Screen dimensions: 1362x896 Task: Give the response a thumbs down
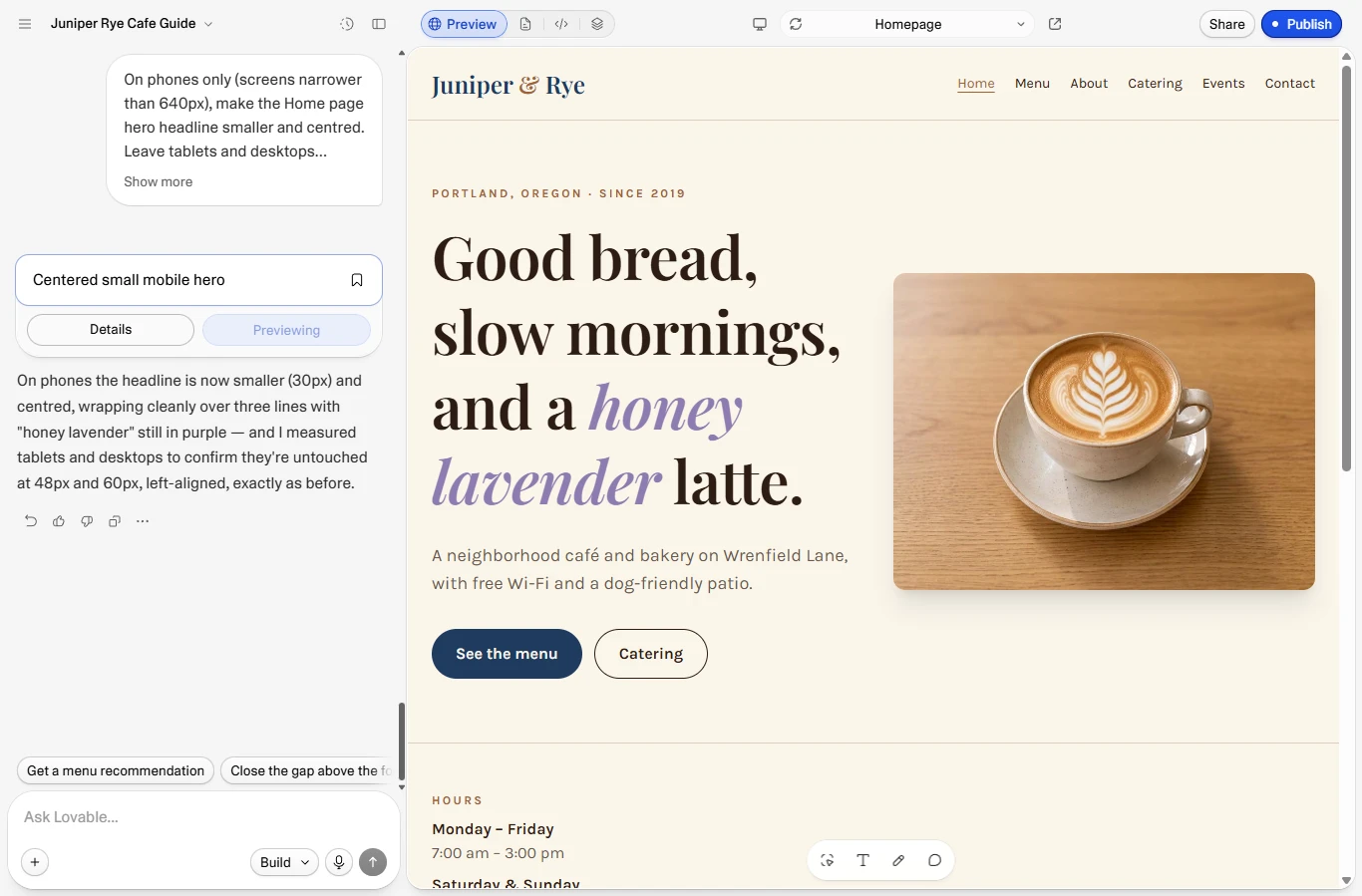87,521
